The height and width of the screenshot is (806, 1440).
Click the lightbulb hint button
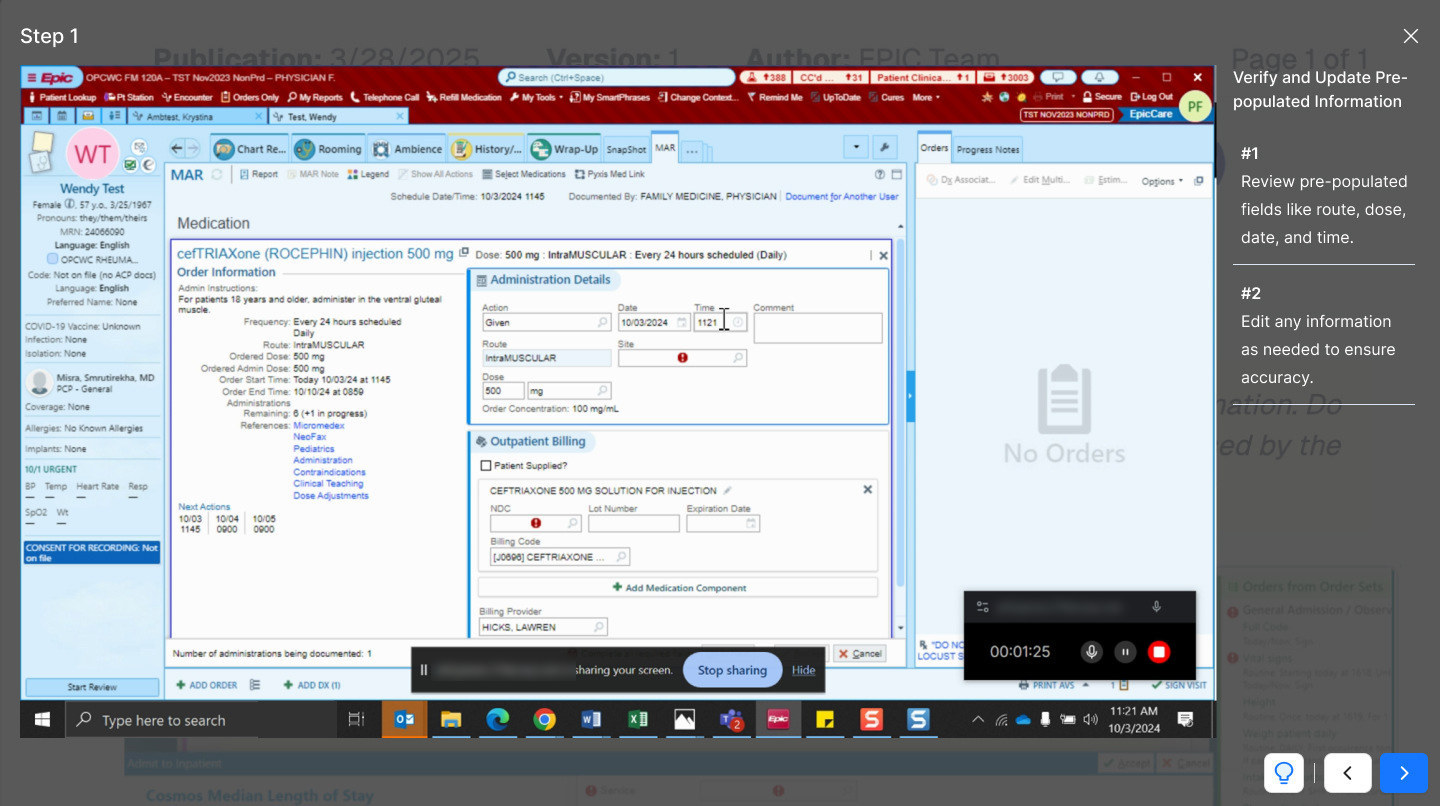pos(1284,773)
